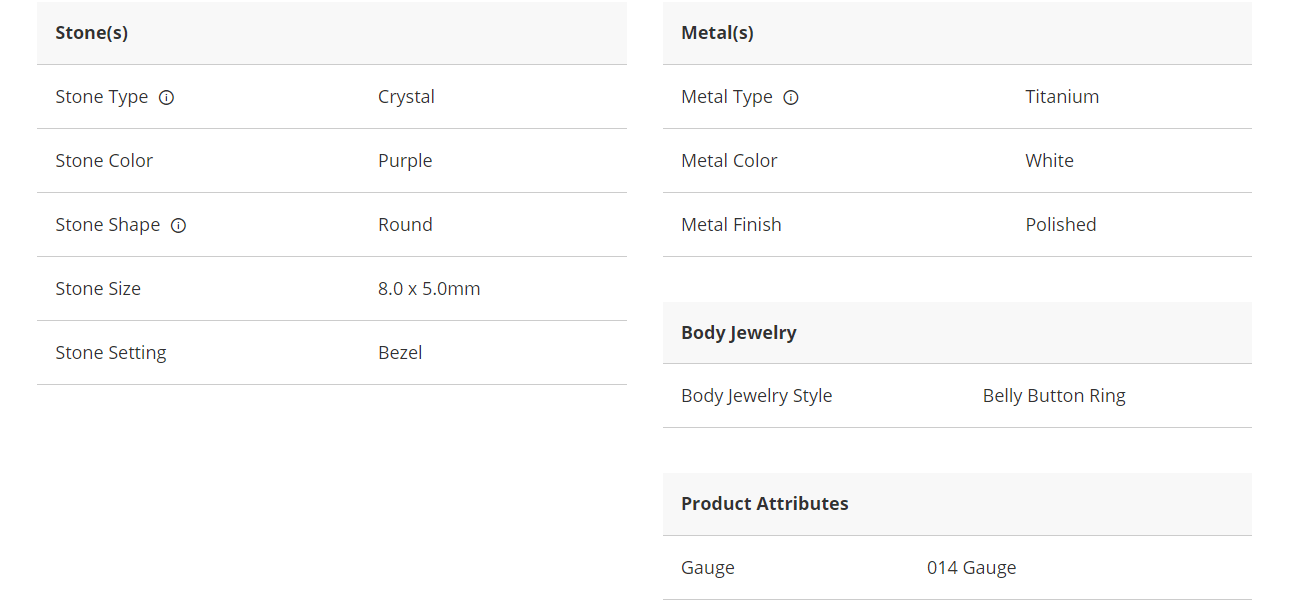The height and width of the screenshot is (604, 1306).
Task: Click the Round stone shape value
Action: coord(405,225)
